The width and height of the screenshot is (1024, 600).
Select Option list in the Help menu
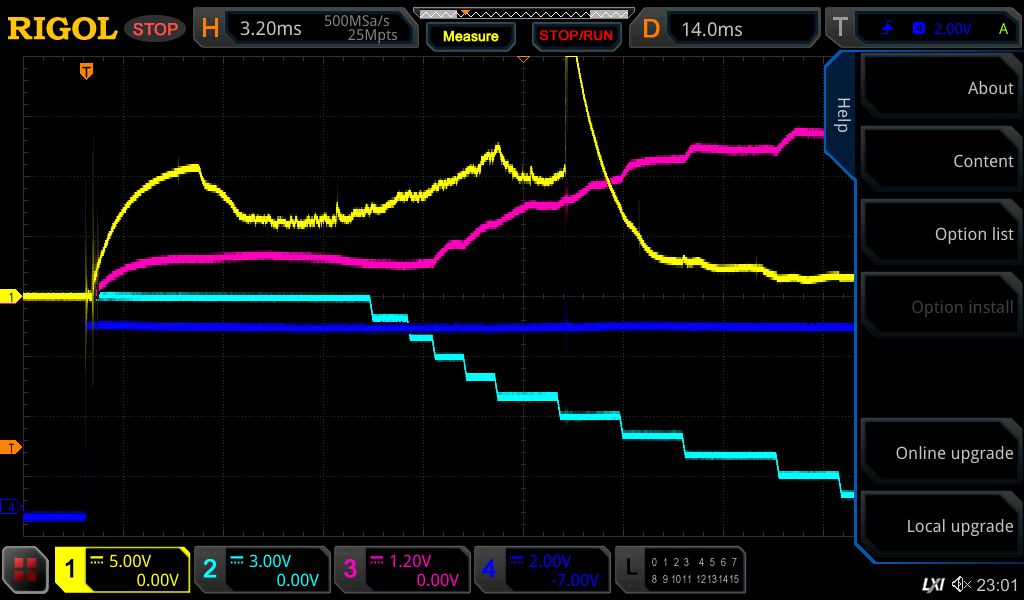click(x=940, y=234)
